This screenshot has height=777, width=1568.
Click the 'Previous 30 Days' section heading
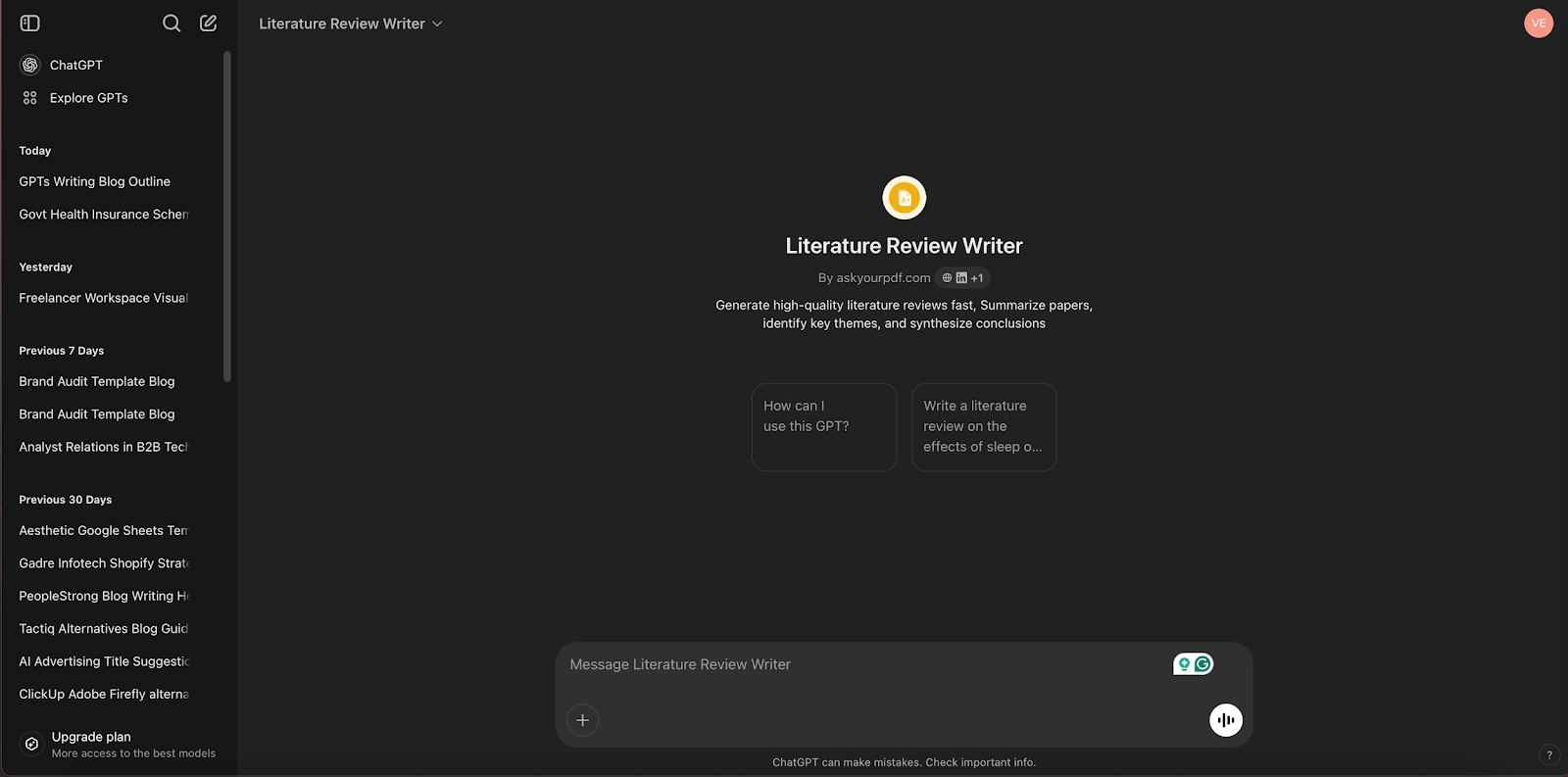pos(66,500)
